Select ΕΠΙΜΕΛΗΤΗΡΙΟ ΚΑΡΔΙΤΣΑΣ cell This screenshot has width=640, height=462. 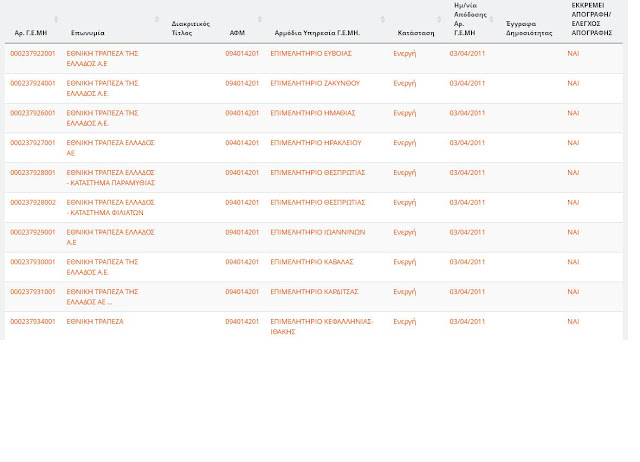pos(314,292)
